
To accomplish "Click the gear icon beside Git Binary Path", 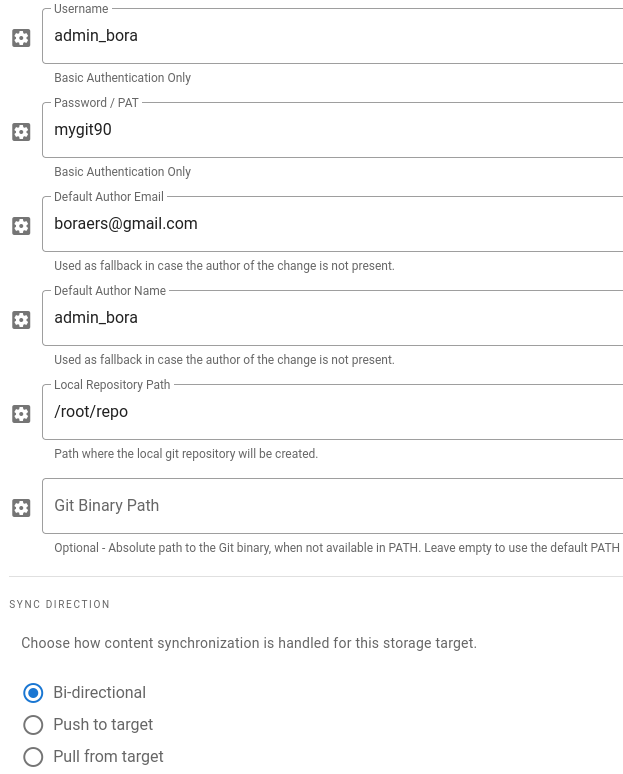I will [21, 508].
